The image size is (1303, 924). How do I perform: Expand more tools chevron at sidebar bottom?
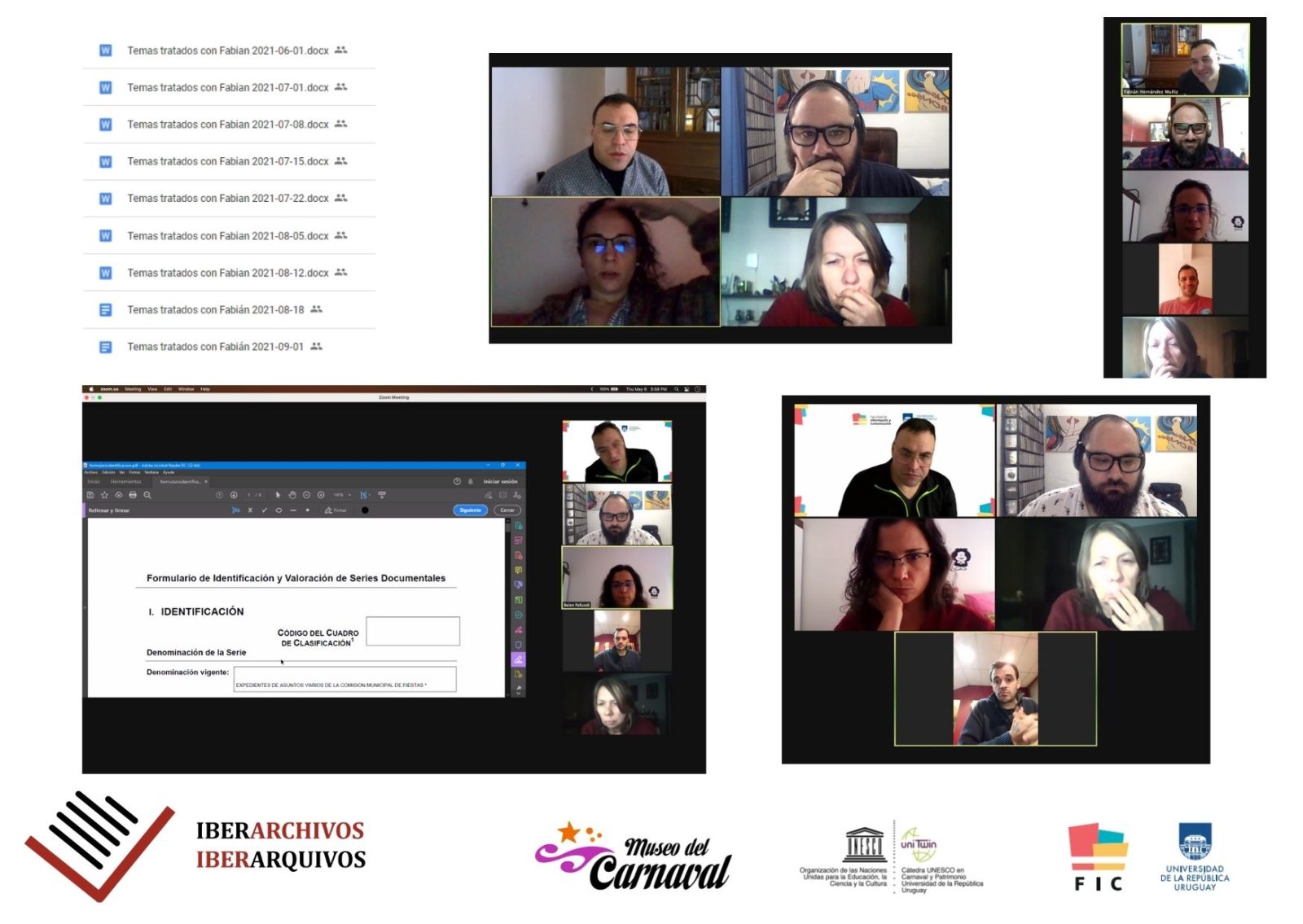[518, 692]
